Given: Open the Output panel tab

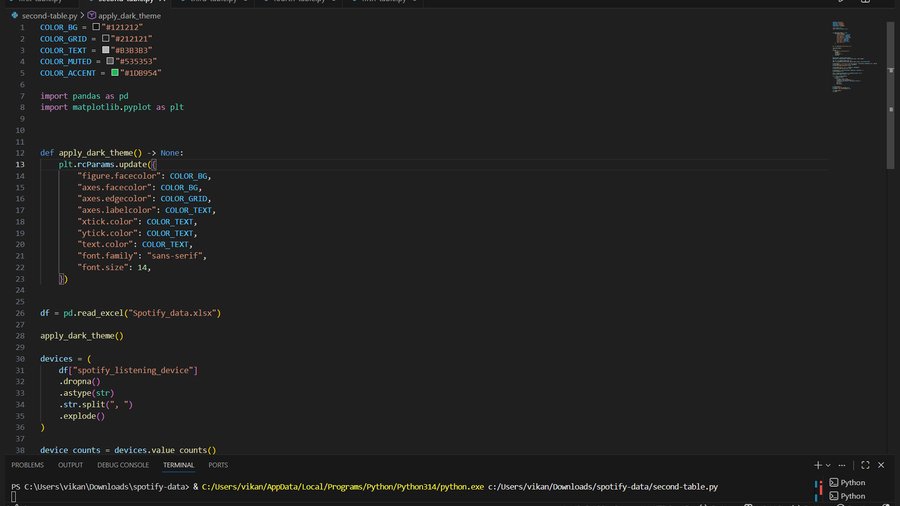Looking at the screenshot, I should click(70, 465).
